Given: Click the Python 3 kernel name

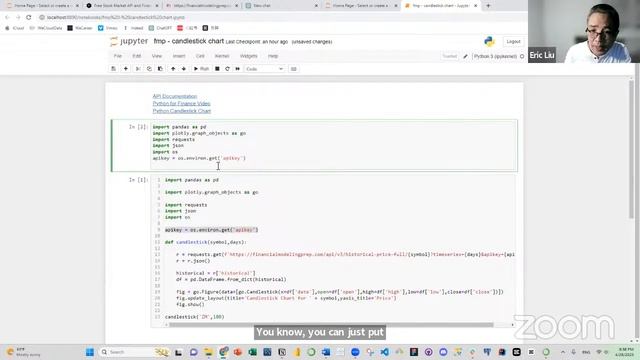Looking at the screenshot, I should pos(495,56).
